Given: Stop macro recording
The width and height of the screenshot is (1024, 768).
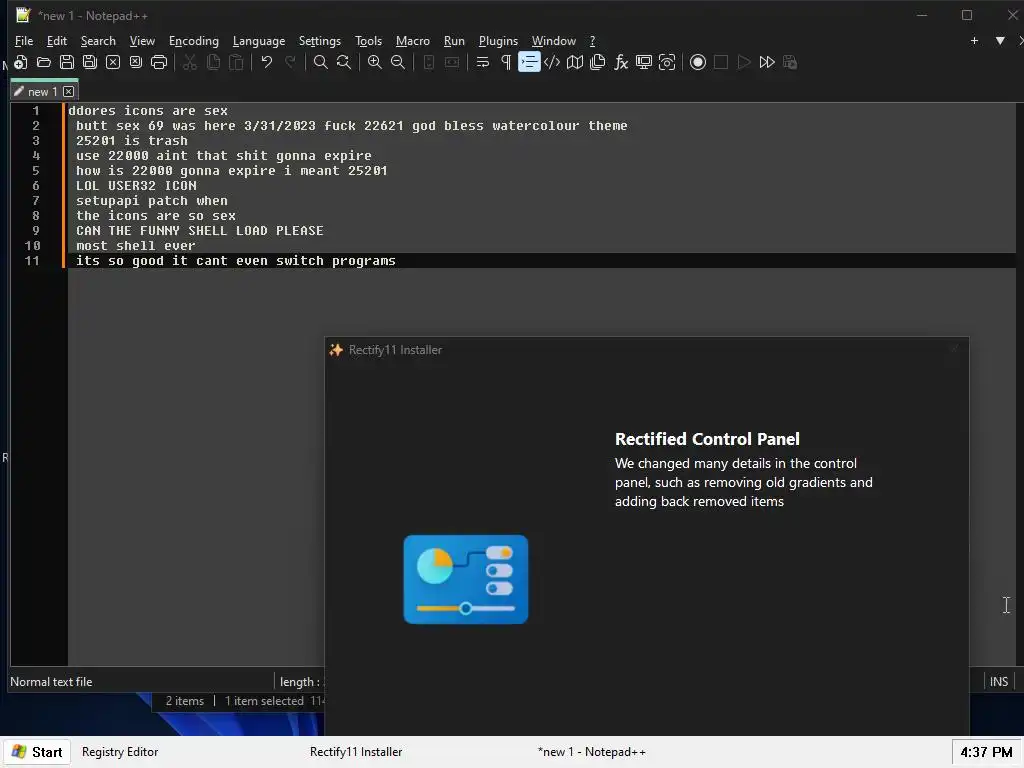Looking at the screenshot, I should point(721,62).
